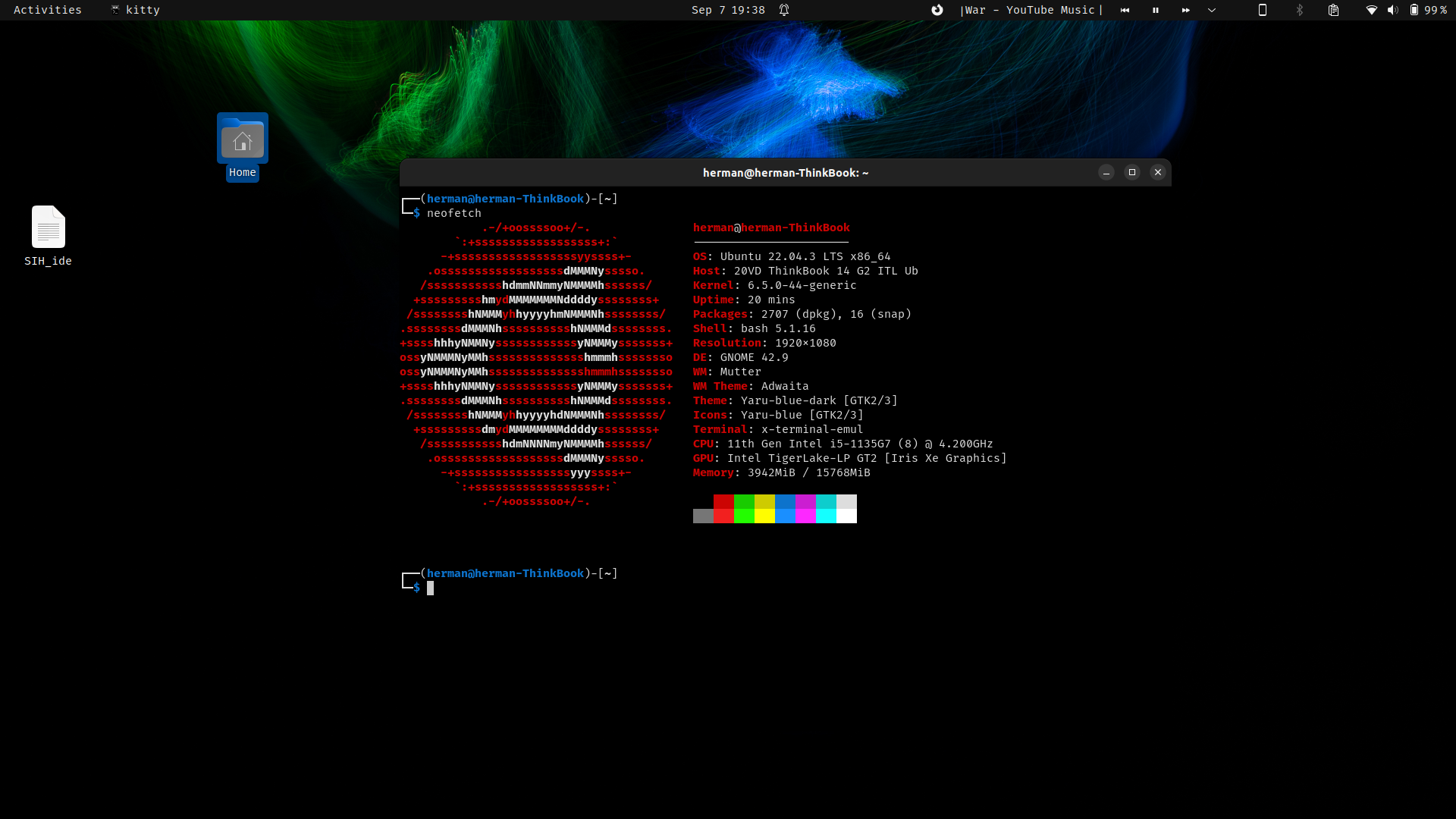The image size is (1456, 819).
Task: Click the GPU: Intel TigerLake-LP line
Action: click(x=849, y=458)
